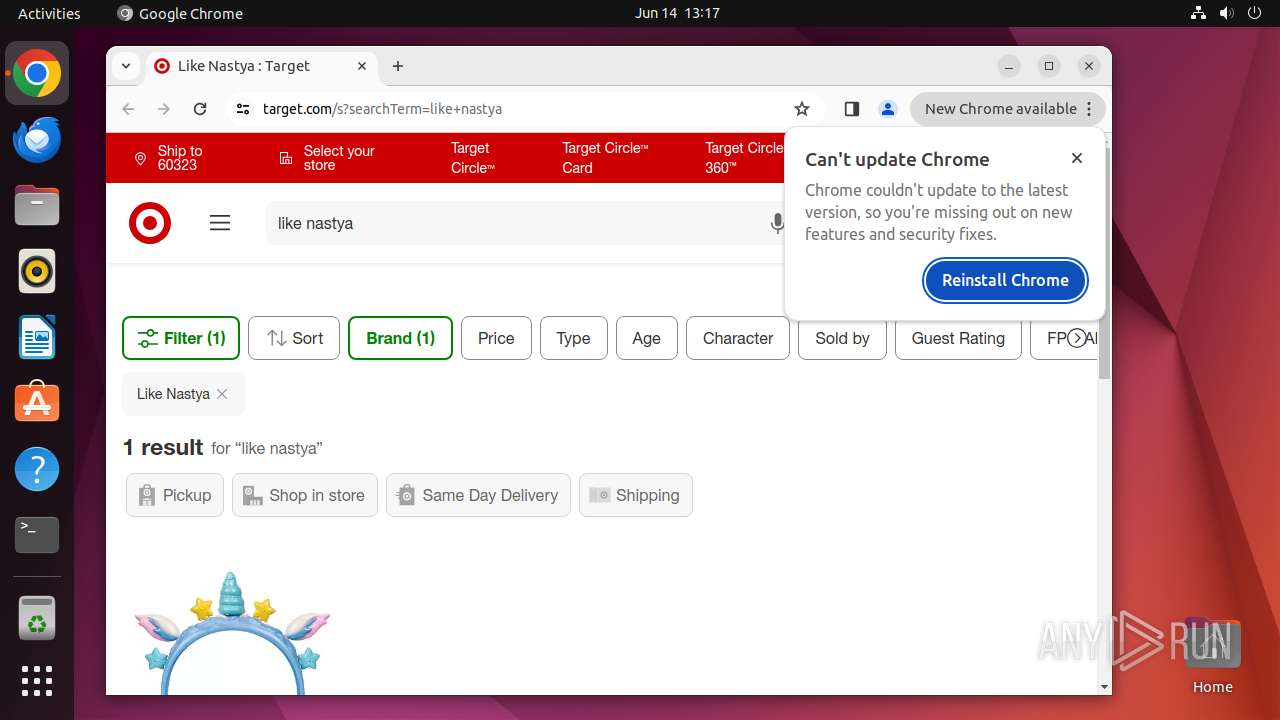1280x720 pixels.
Task: Remove the Like Nastya brand filter chip
Action: 222,394
